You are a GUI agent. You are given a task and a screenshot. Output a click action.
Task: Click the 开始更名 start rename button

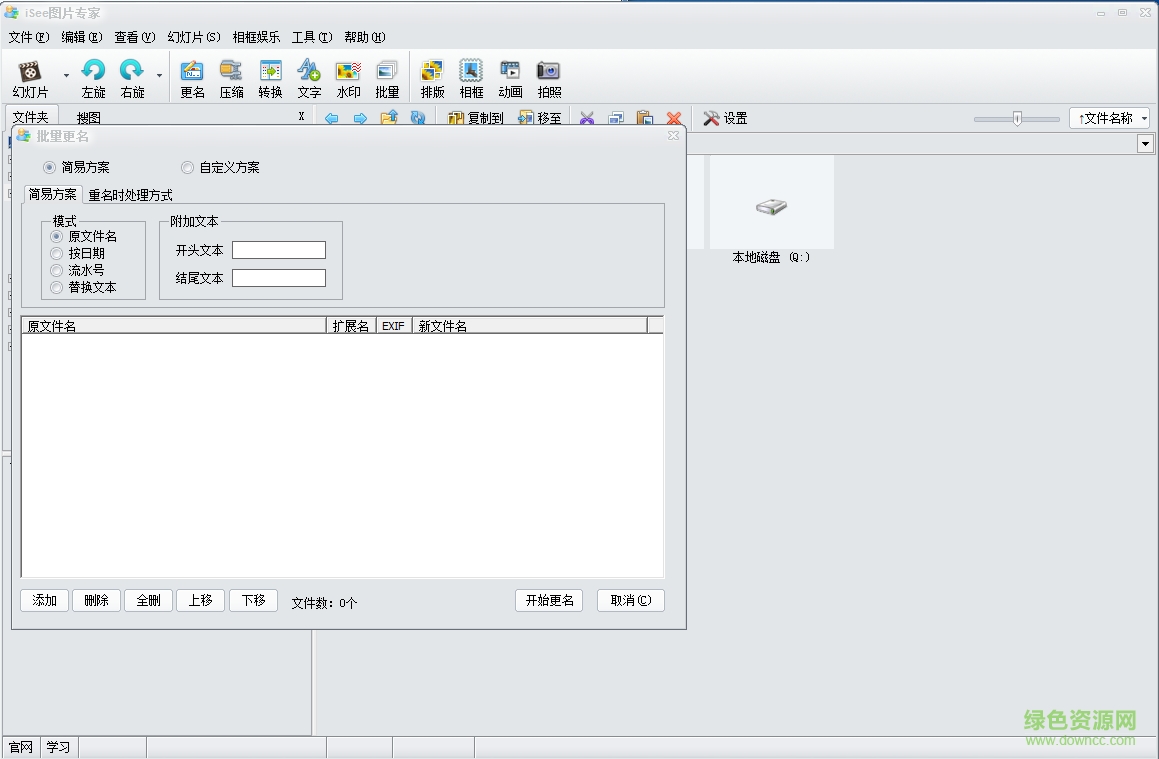tap(548, 601)
